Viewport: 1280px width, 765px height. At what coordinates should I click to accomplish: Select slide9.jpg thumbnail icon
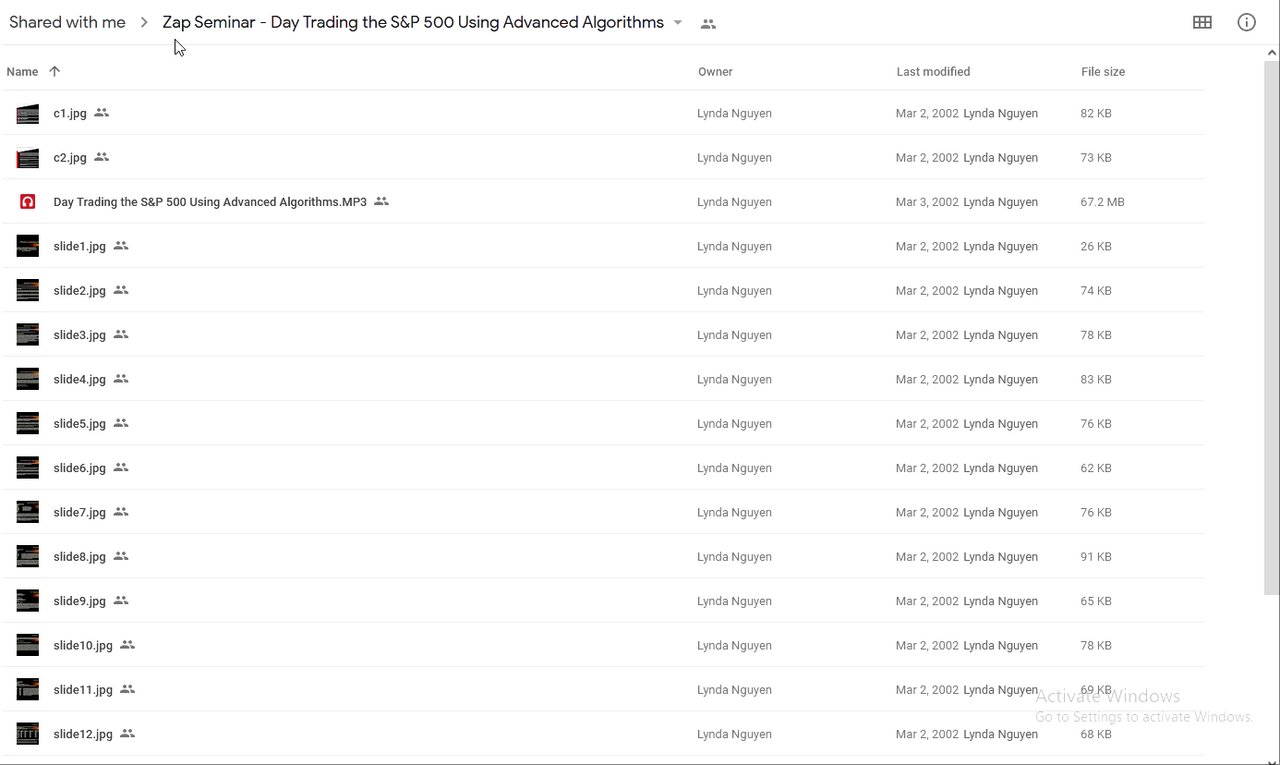pos(28,601)
